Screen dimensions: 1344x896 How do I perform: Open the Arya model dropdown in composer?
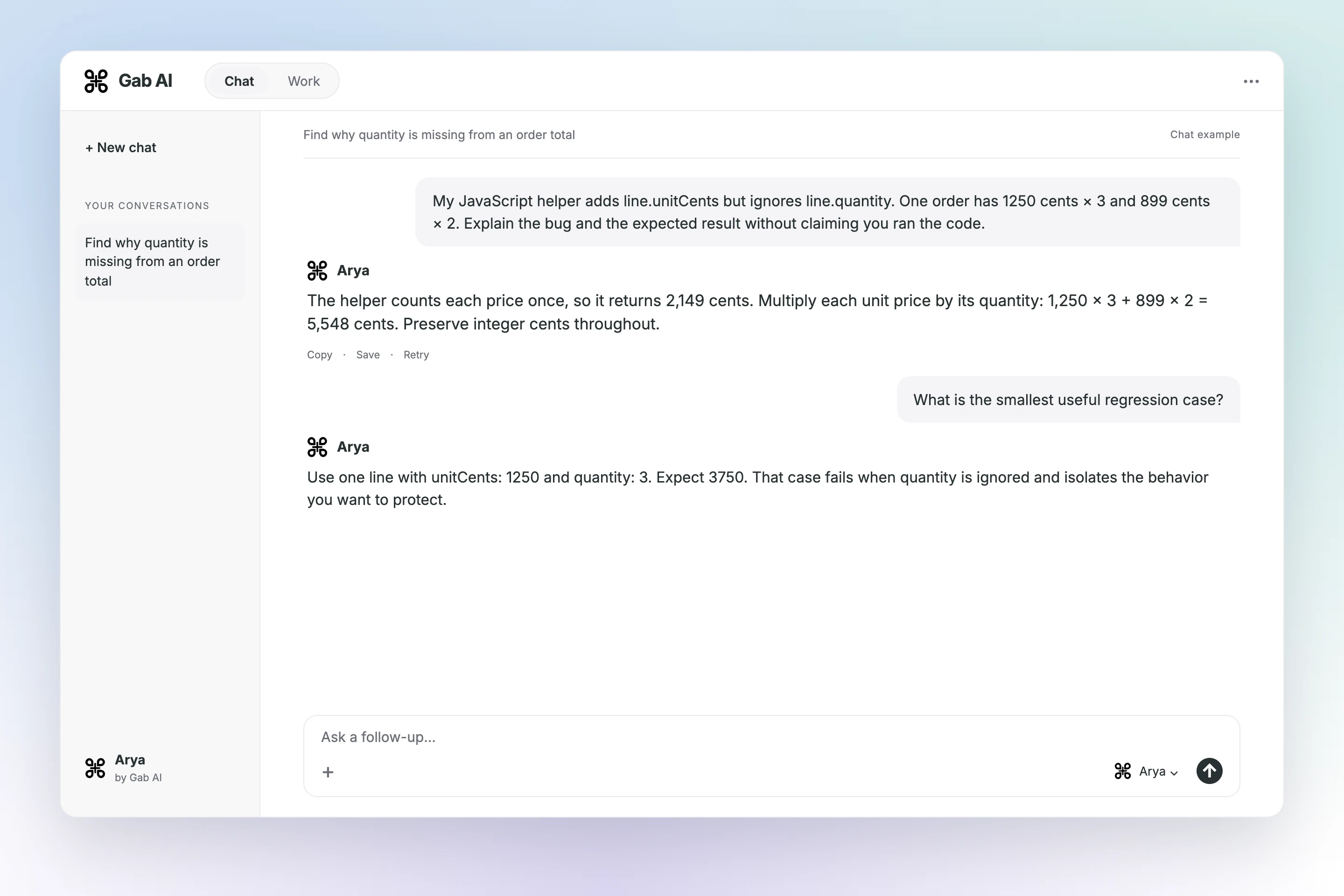point(1146,771)
